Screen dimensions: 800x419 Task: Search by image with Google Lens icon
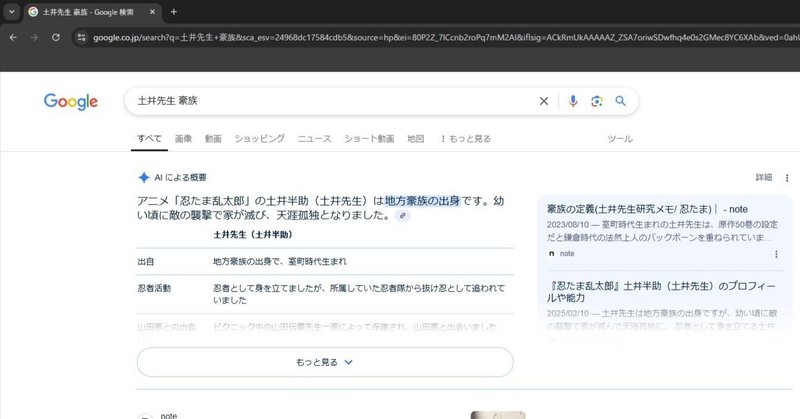596,101
